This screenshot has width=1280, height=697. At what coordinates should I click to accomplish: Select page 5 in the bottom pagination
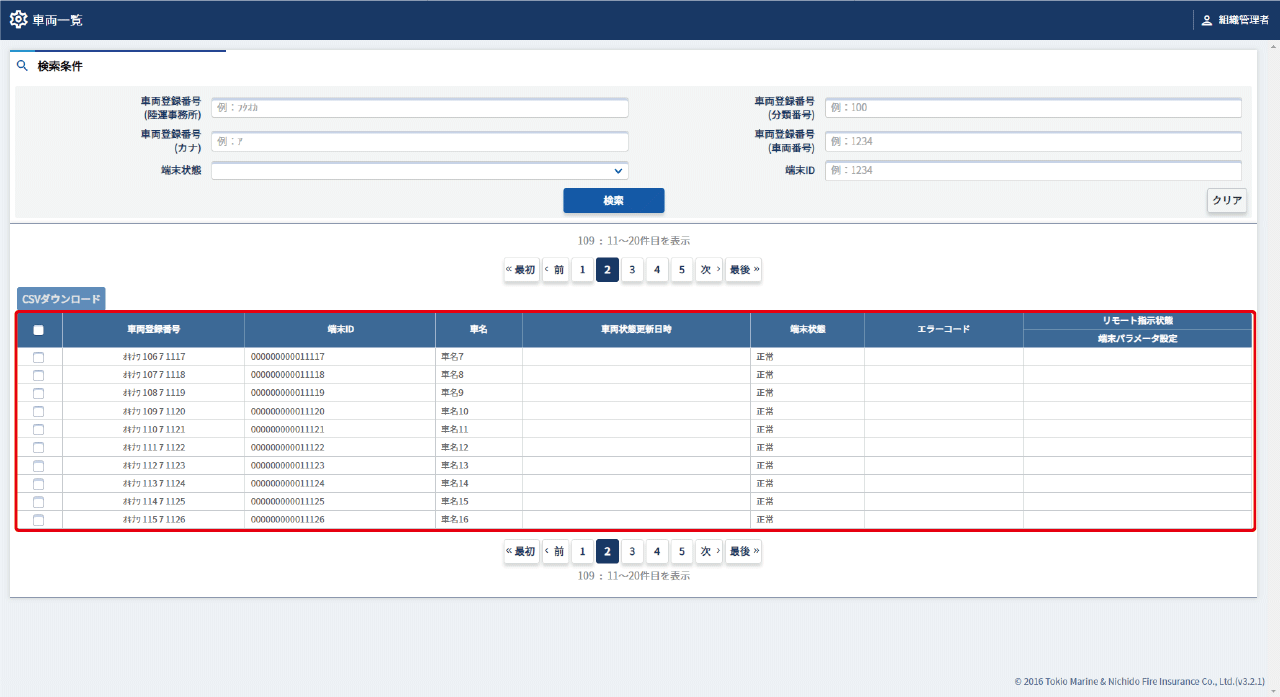tap(681, 551)
